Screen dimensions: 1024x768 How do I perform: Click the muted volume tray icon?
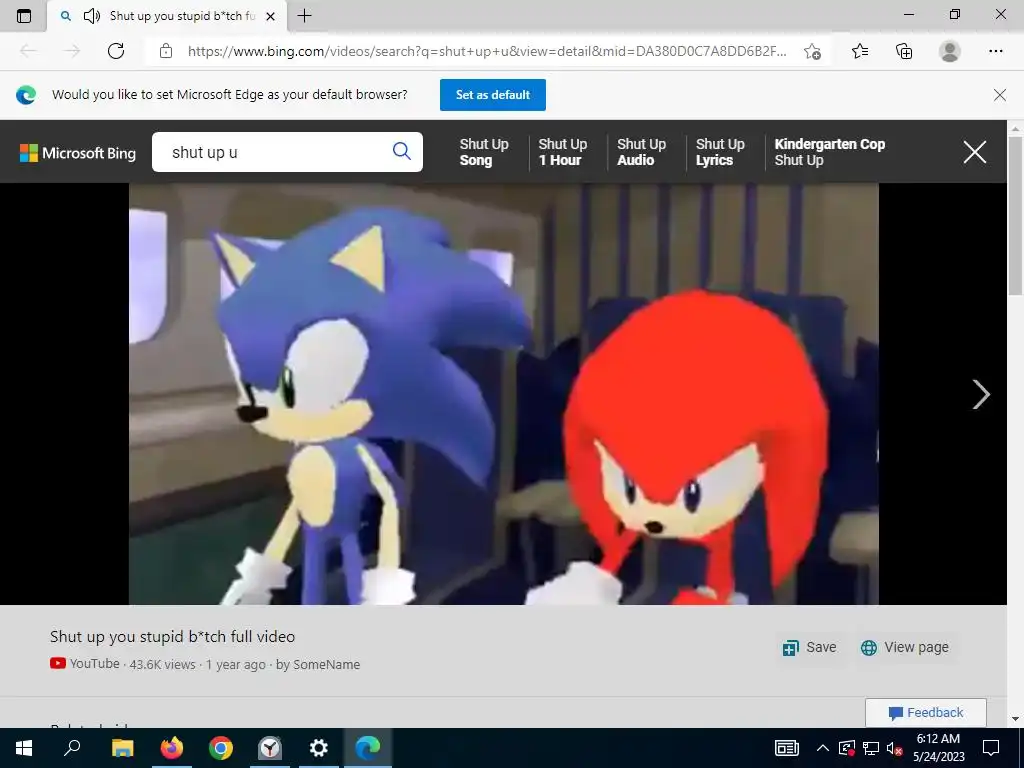pyautogui.click(x=894, y=748)
